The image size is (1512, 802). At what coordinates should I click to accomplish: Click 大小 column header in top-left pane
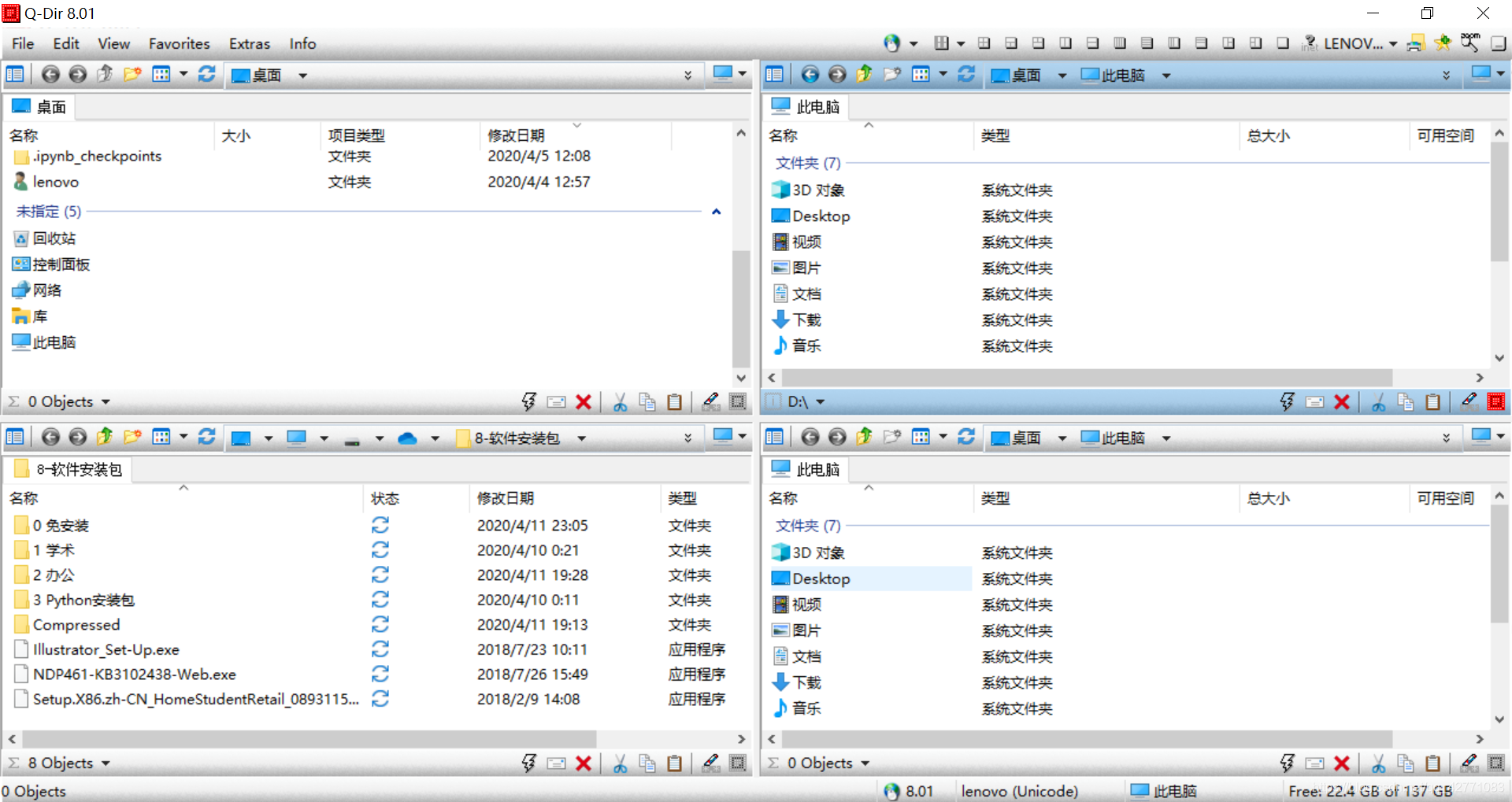(268, 135)
